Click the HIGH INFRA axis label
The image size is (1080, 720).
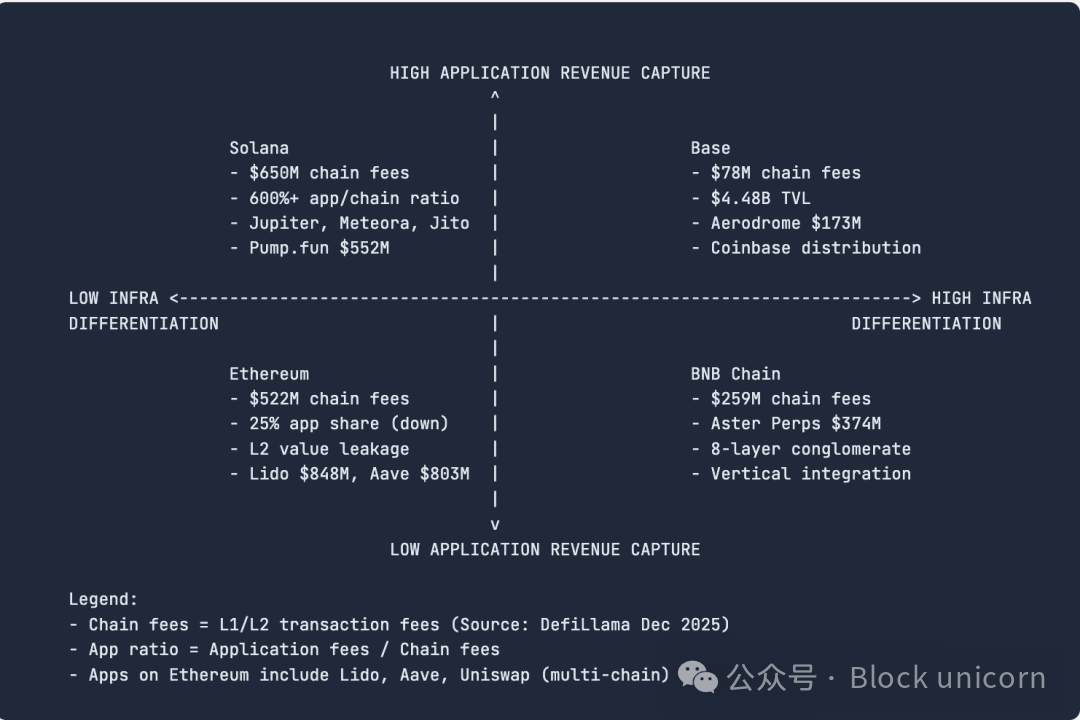(x=980, y=298)
